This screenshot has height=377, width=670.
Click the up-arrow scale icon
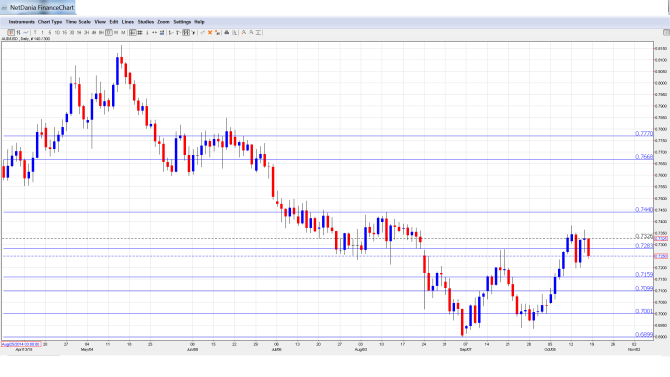178,32
